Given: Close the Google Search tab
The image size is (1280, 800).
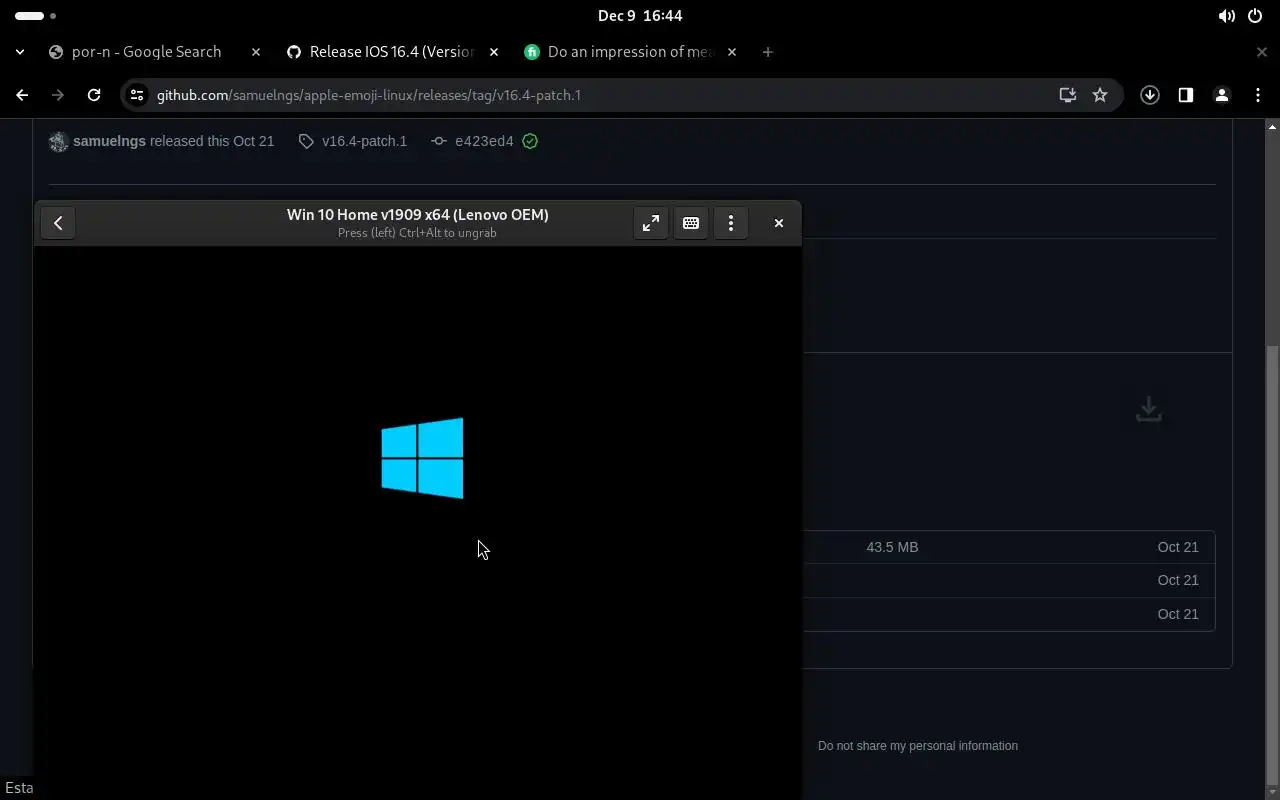Looking at the screenshot, I should (x=256, y=52).
